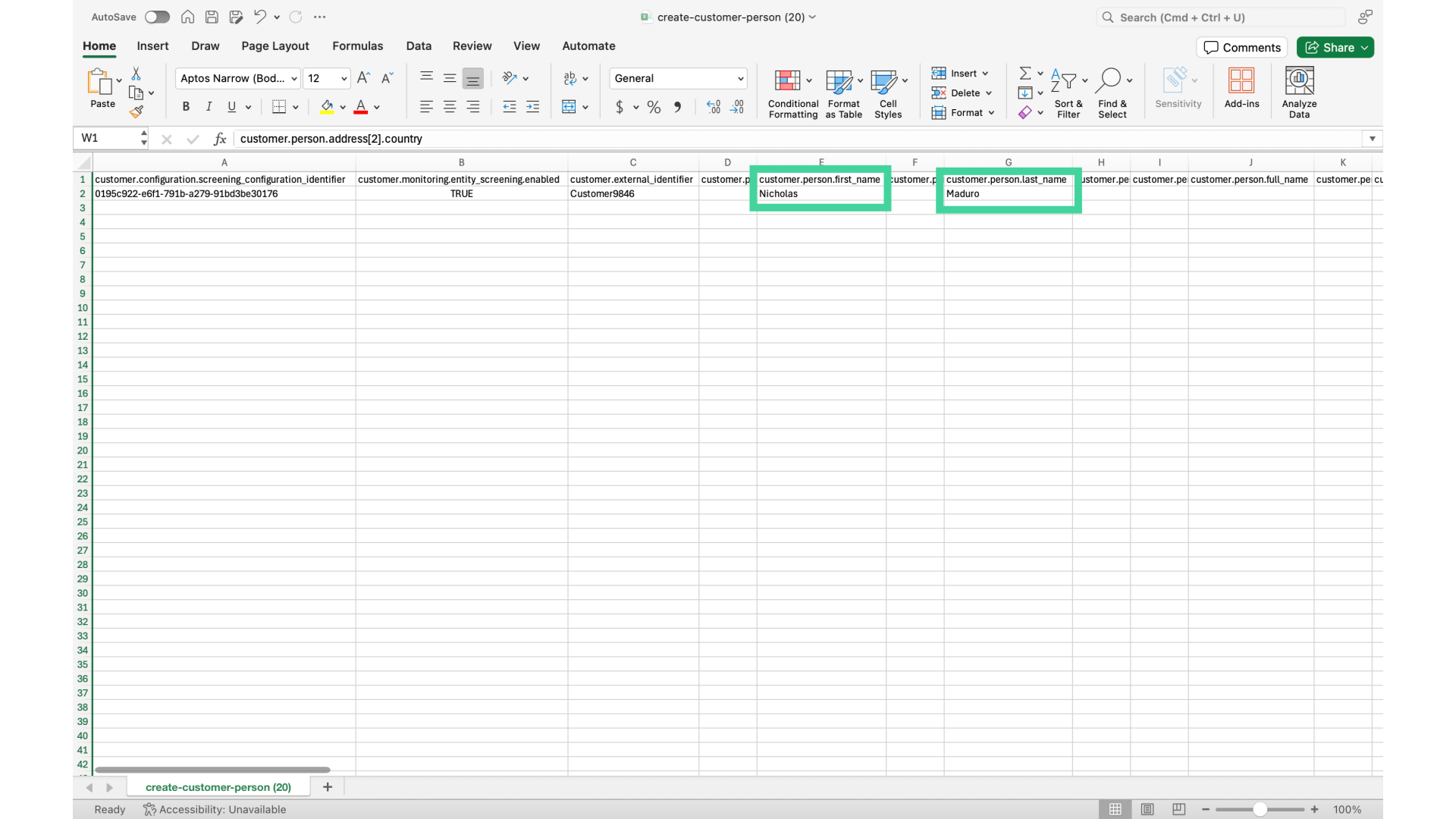Click the Sort & Filter icon

1063,80
